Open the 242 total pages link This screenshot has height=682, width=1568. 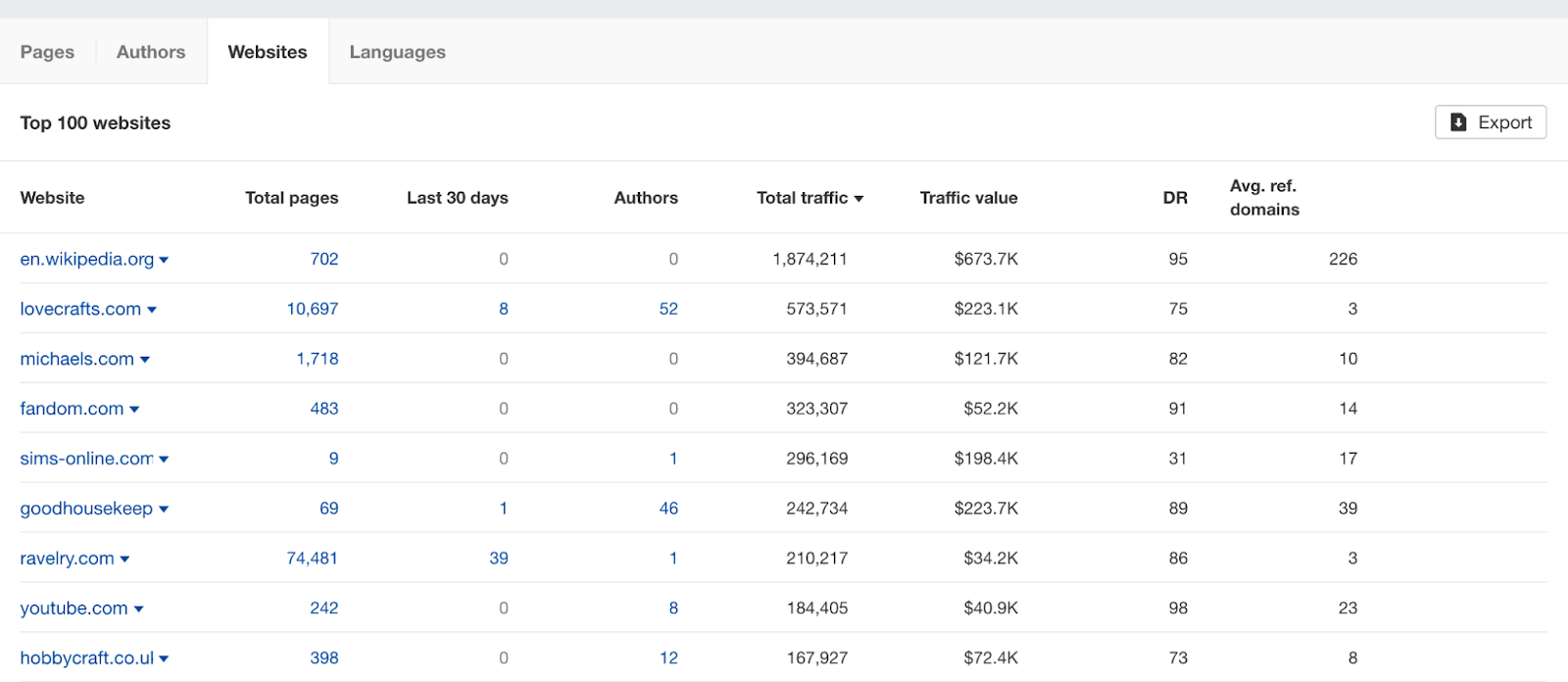324,609
